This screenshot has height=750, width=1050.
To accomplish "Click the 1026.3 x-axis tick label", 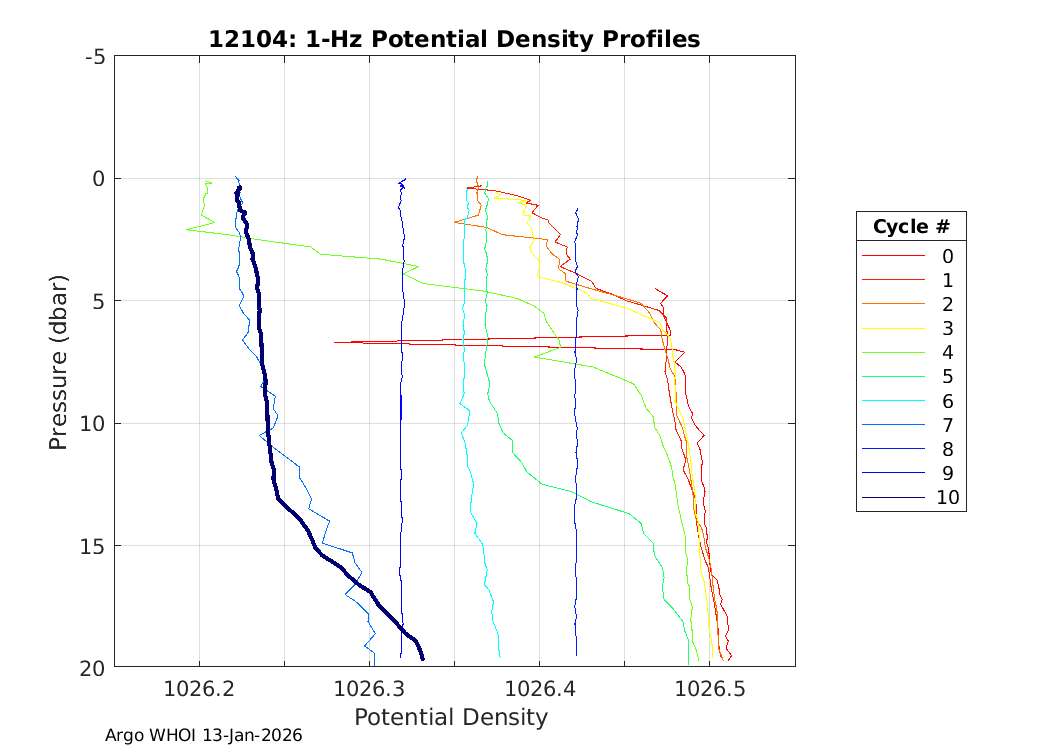I will point(369,688).
